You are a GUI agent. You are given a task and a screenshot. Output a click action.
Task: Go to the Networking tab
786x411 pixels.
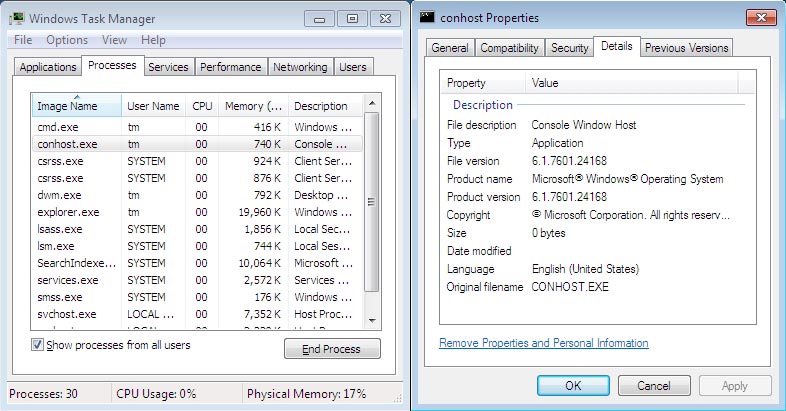(300, 67)
